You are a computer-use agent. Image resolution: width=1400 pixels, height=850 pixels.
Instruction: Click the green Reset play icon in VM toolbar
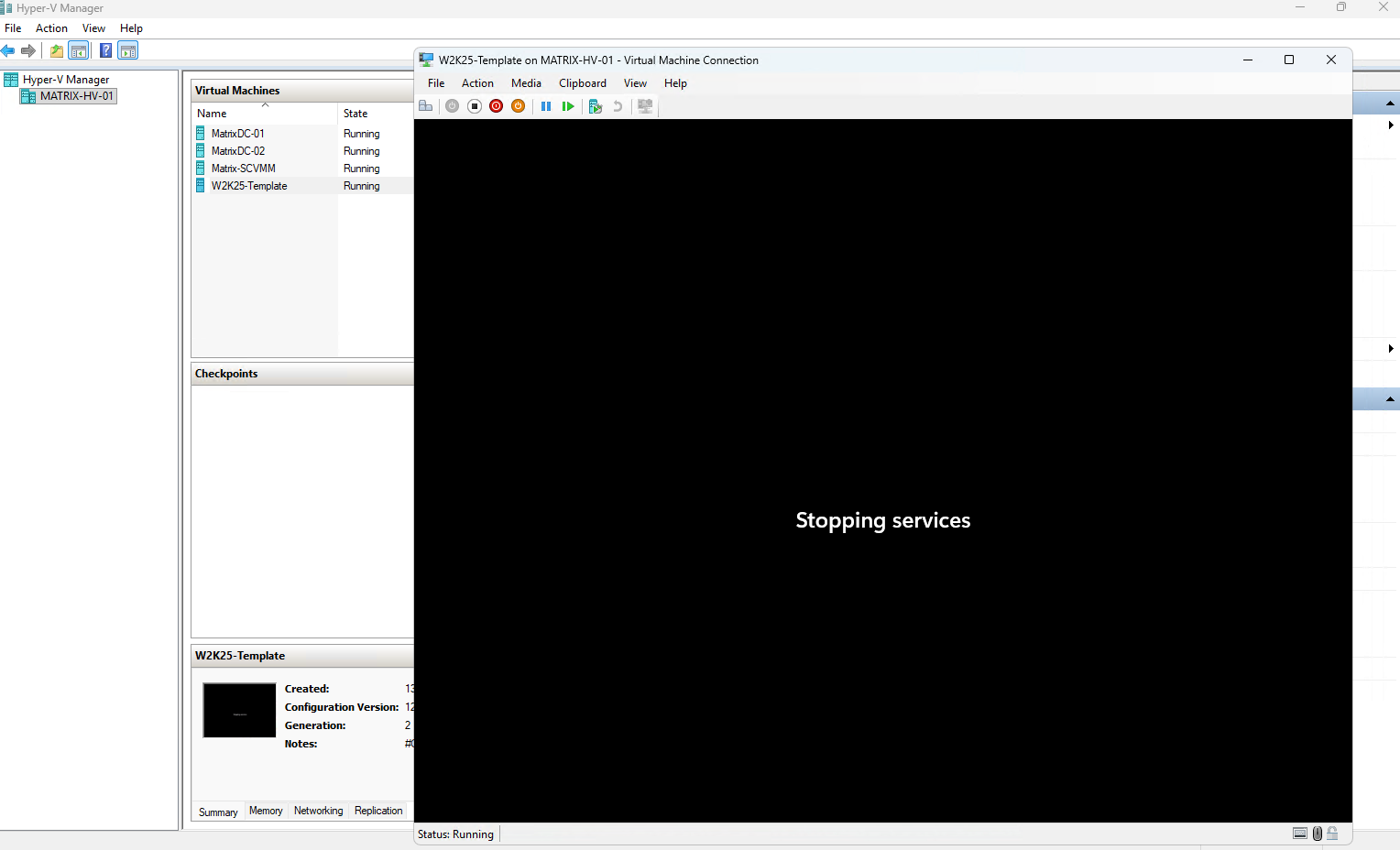point(568,106)
